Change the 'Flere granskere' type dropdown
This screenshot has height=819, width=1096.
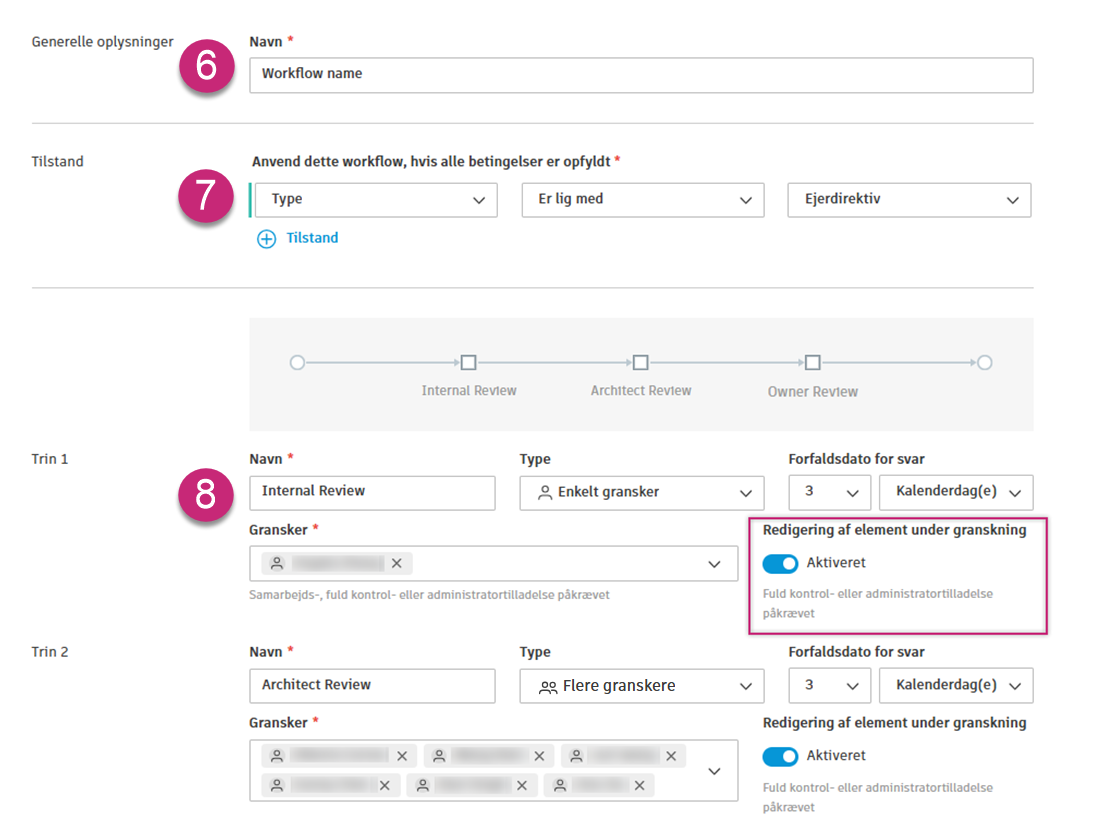pyautogui.click(x=642, y=686)
